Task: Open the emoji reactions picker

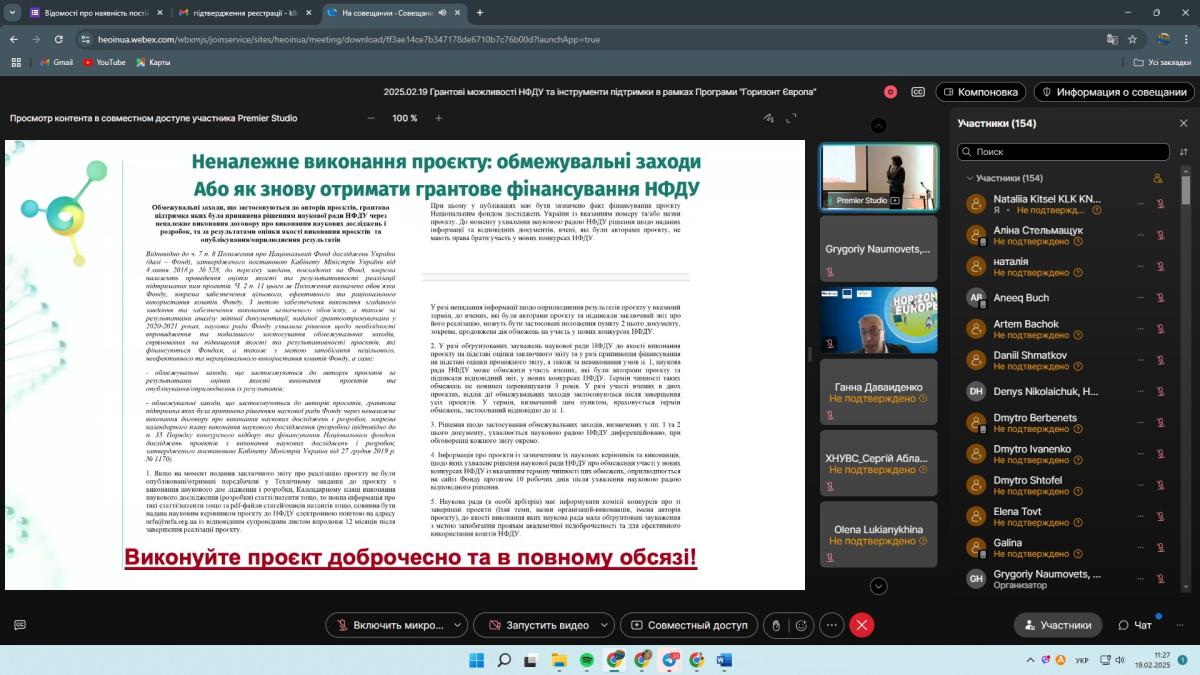Action: tap(801, 625)
